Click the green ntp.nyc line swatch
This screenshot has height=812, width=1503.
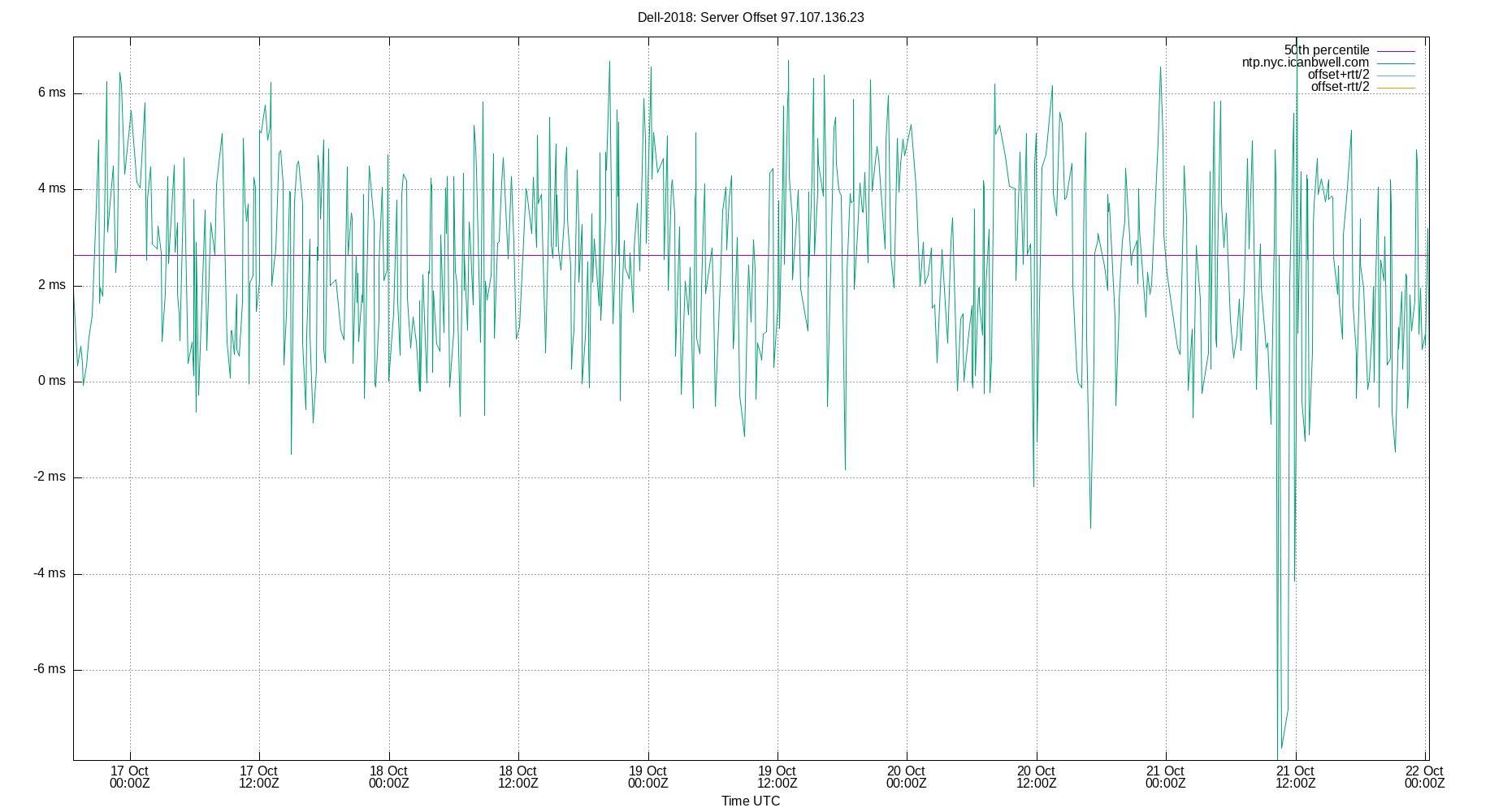(1396, 63)
